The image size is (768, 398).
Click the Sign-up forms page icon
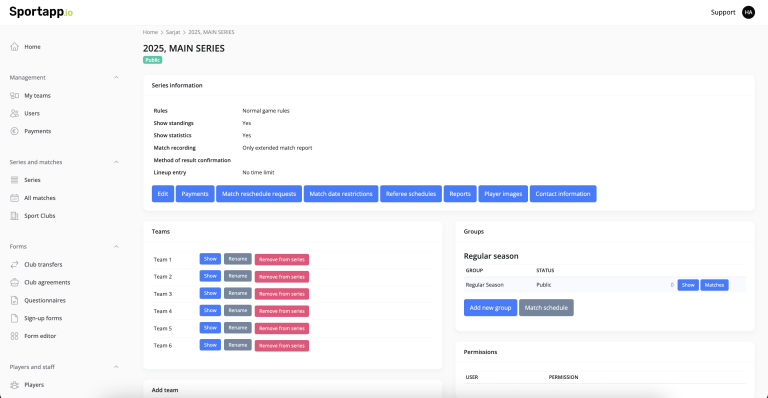[14, 318]
